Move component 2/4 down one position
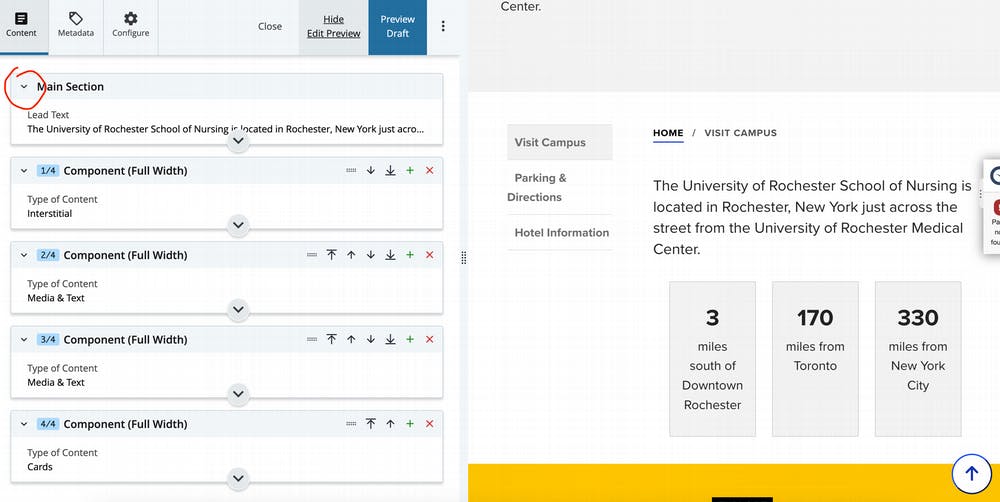The image size is (1000, 502). (371, 255)
